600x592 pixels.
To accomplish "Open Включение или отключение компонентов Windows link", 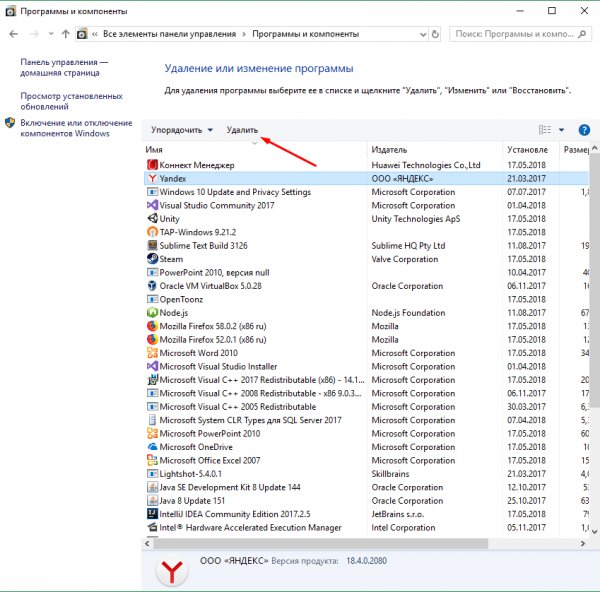I will [76, 128].
